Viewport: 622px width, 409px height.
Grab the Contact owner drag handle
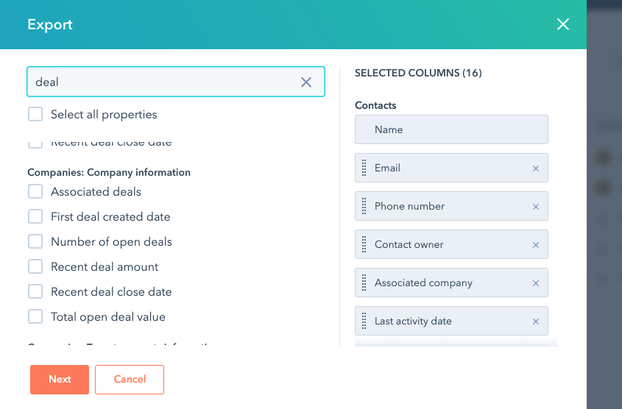click(364, 244)
